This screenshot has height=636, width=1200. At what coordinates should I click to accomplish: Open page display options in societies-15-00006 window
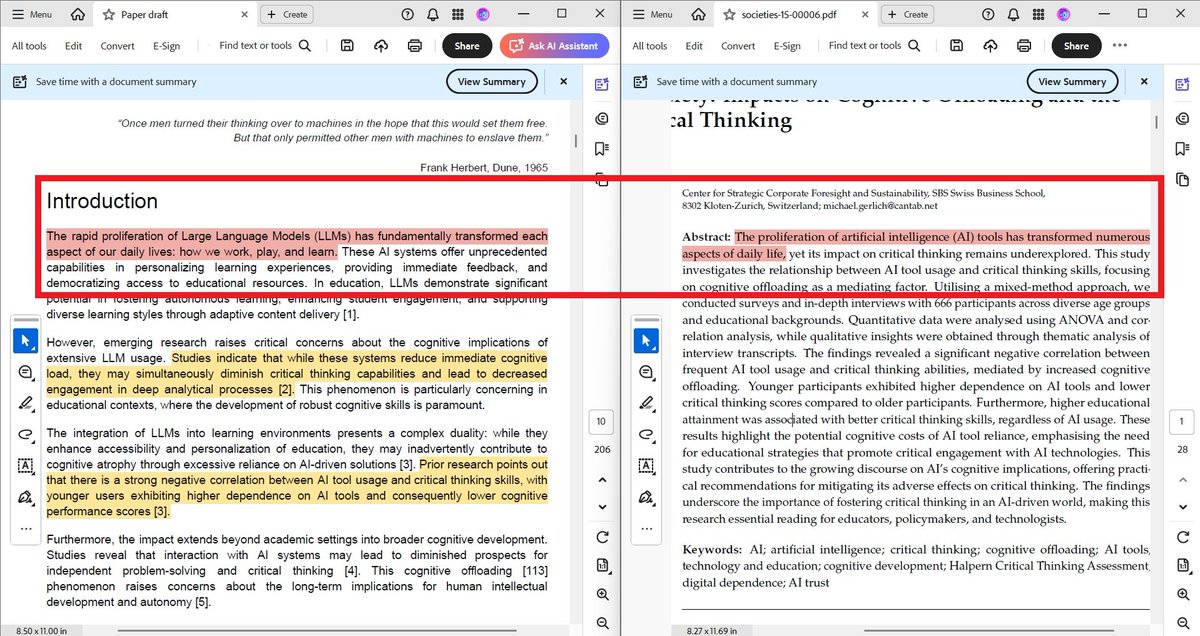pos(1183,566)
